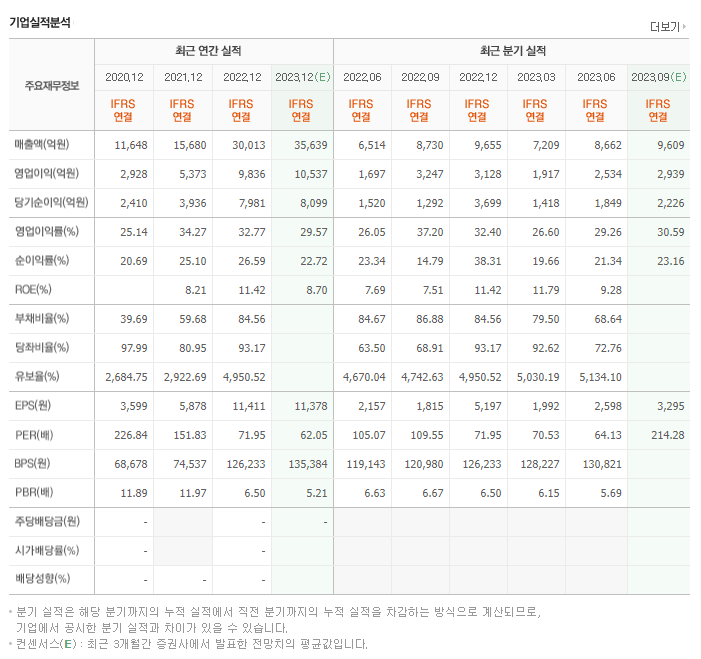Viewport: 701px width, 659px height.
Task: Select PBR value 11.97
Action: tap(193, 493)
